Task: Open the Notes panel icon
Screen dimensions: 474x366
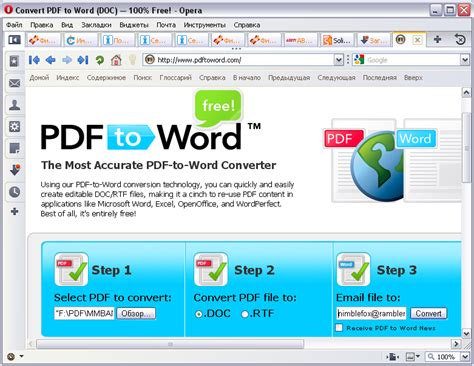Action: [14, 148]
